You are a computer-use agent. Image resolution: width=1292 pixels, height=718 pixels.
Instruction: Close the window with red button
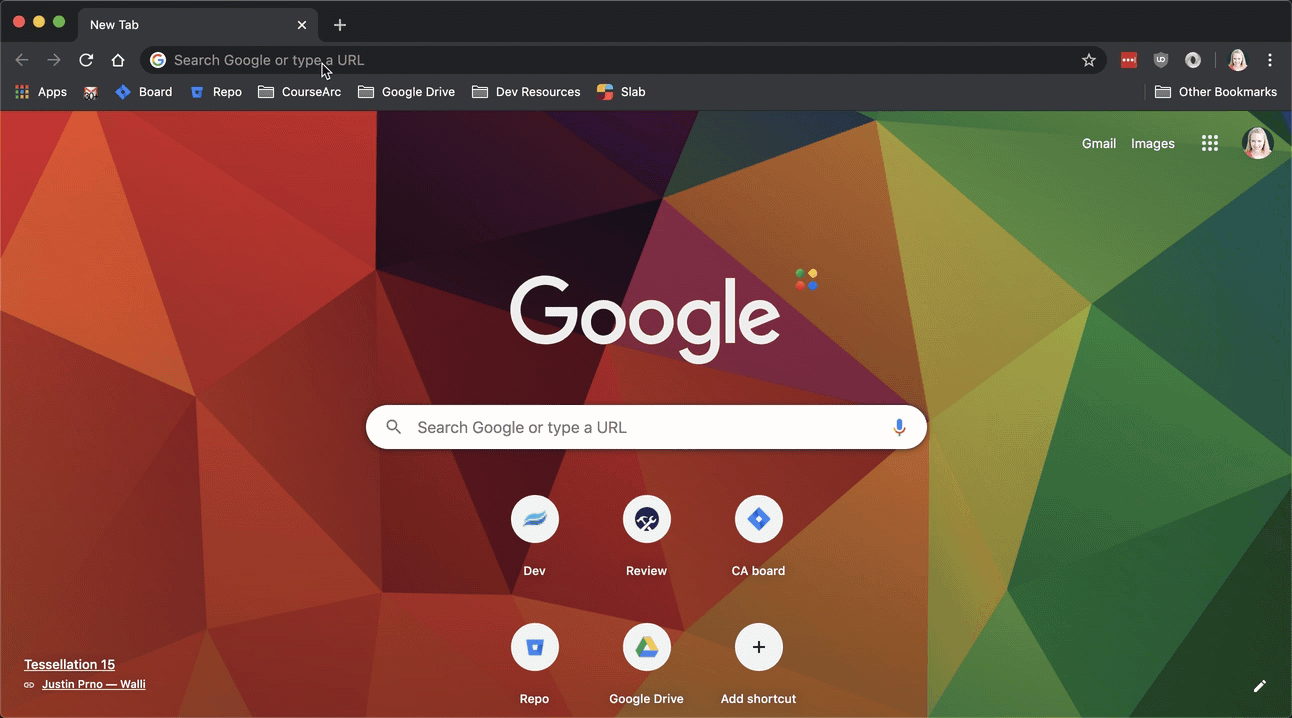[x=19, y=22]
